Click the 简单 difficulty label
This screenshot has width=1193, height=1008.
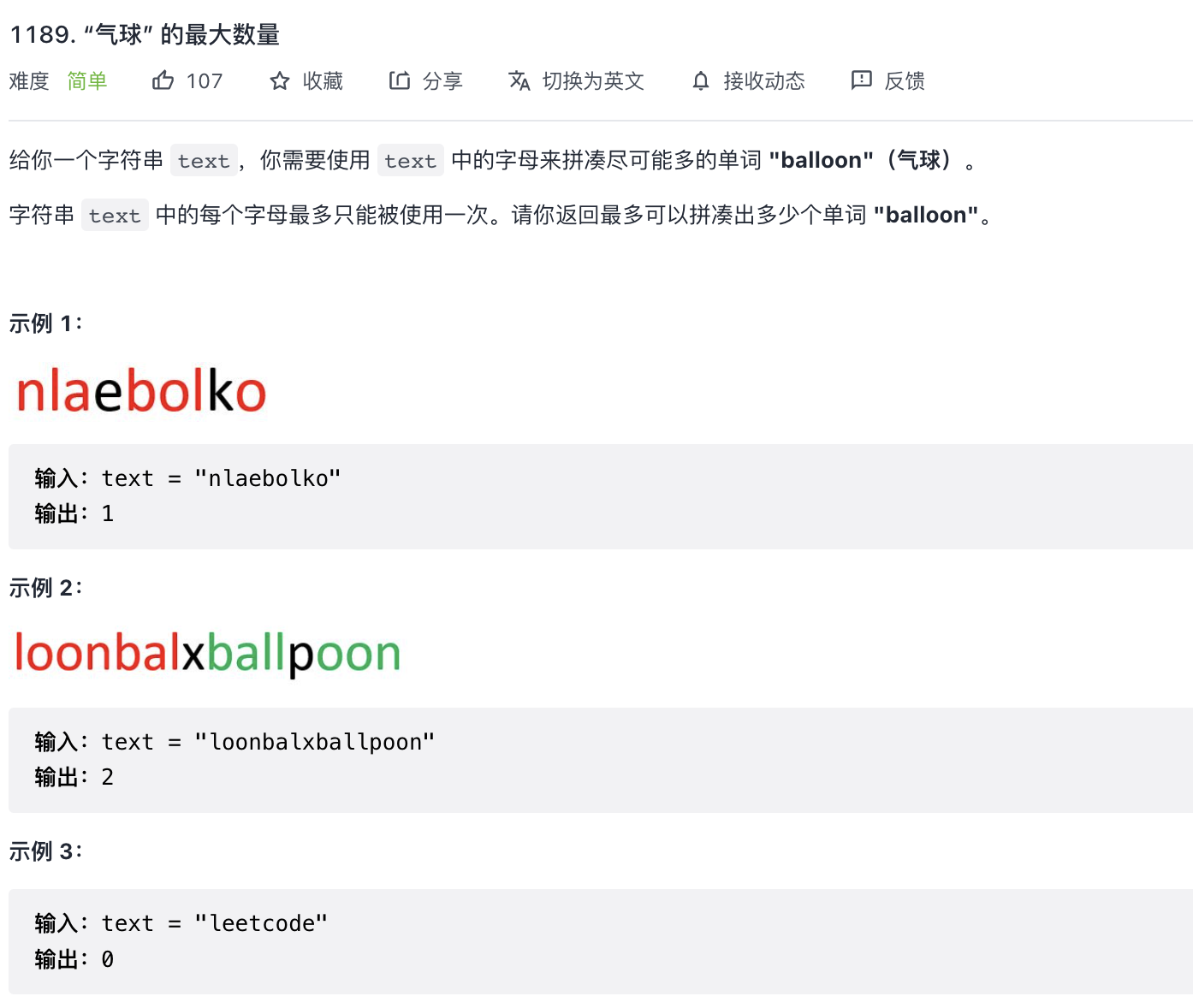(87, 81)
